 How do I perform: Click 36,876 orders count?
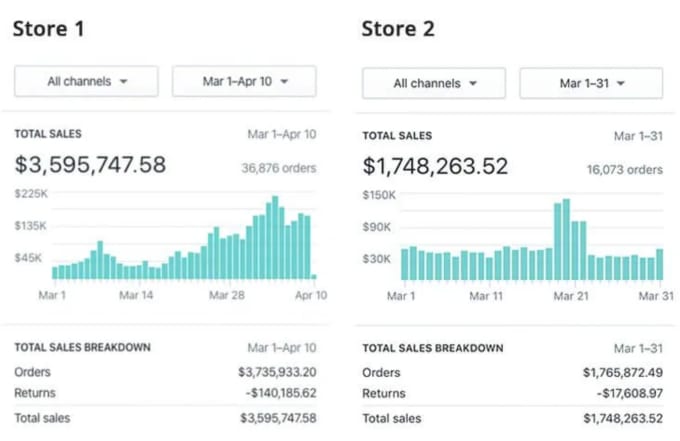pos(279,168)
